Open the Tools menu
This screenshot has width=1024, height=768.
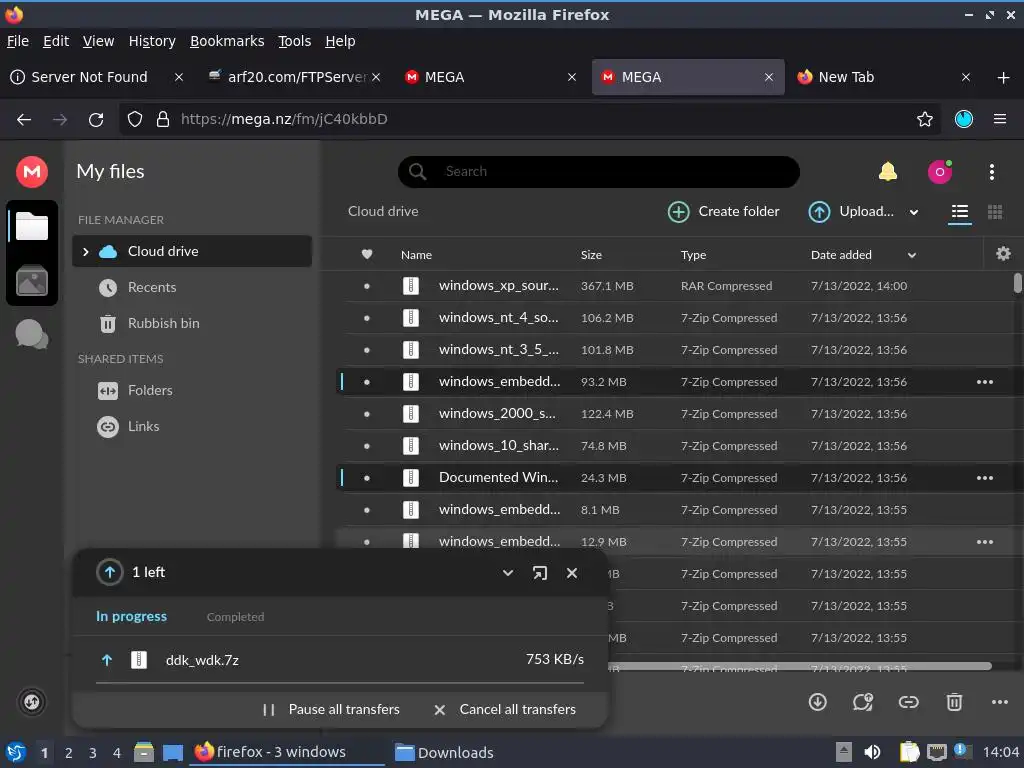pos(295,41)
